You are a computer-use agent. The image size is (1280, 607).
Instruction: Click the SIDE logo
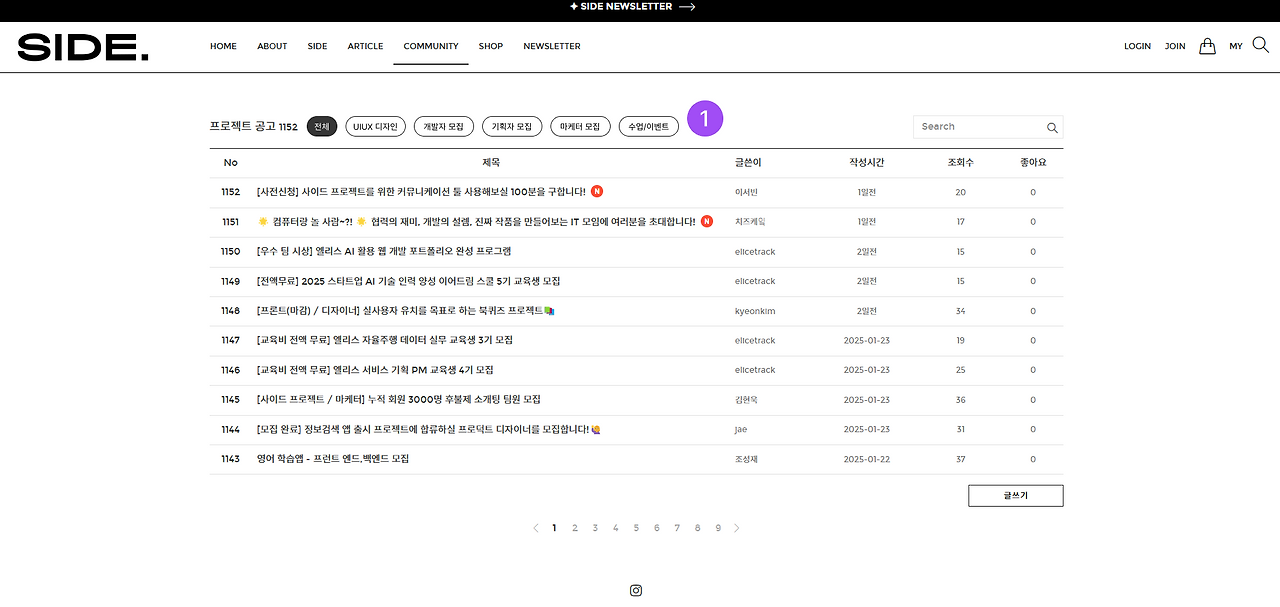(82, 47)
